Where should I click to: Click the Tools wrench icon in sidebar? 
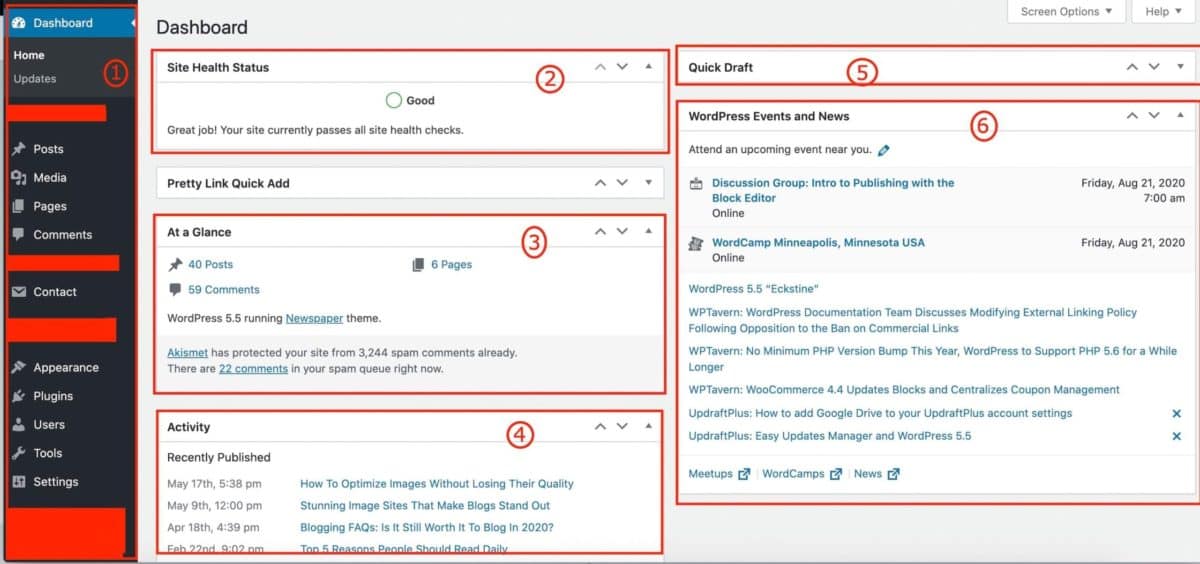19,453
